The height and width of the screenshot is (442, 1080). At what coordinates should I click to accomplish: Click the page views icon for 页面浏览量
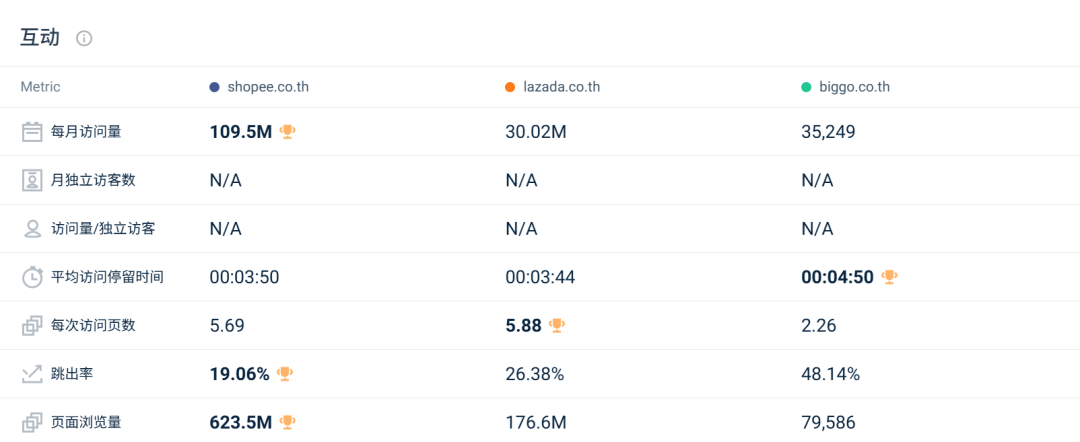point(32,422)
